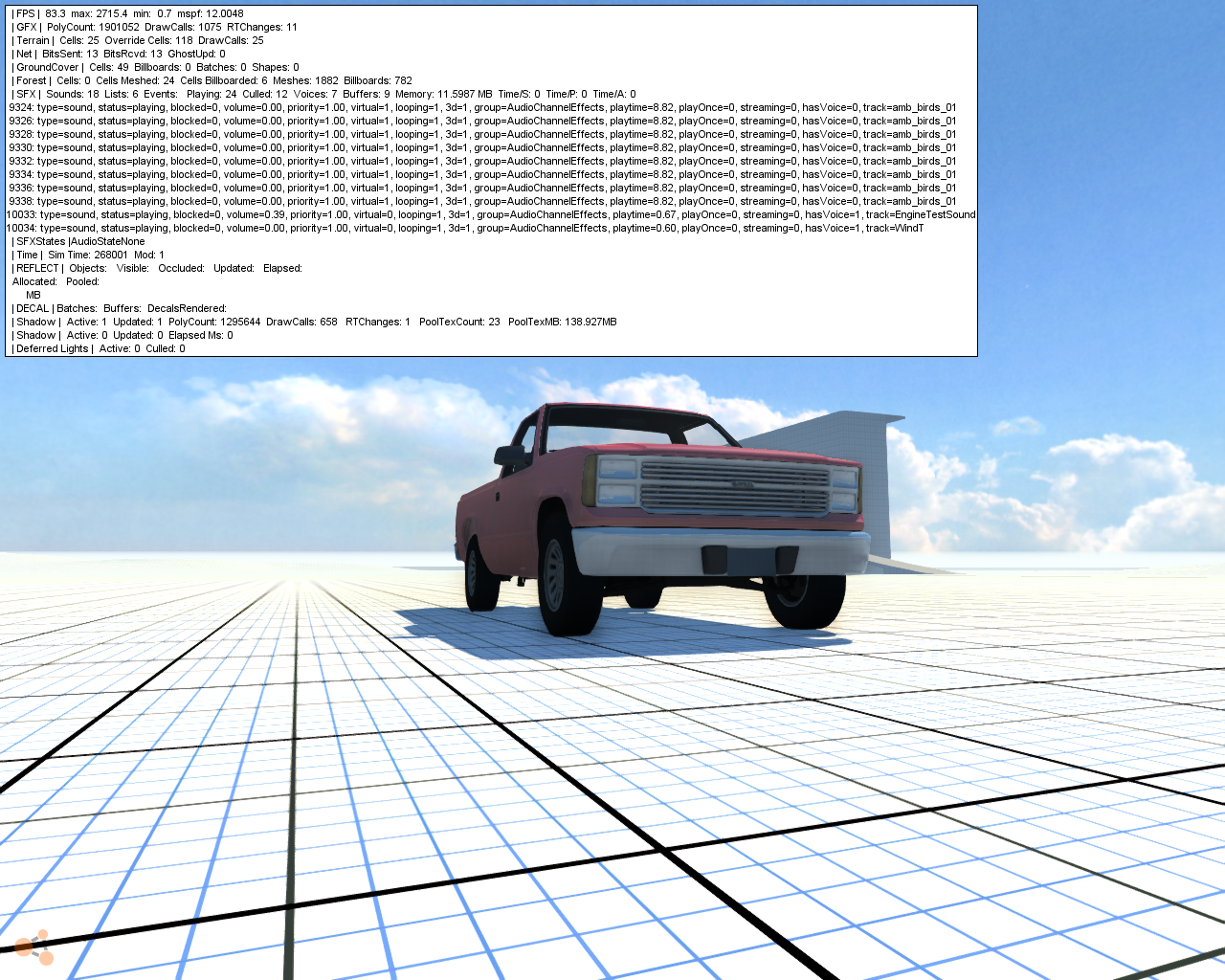
Task: Click sound entry 9338 row
Action: pyautogui.click(x=482, y=201)
